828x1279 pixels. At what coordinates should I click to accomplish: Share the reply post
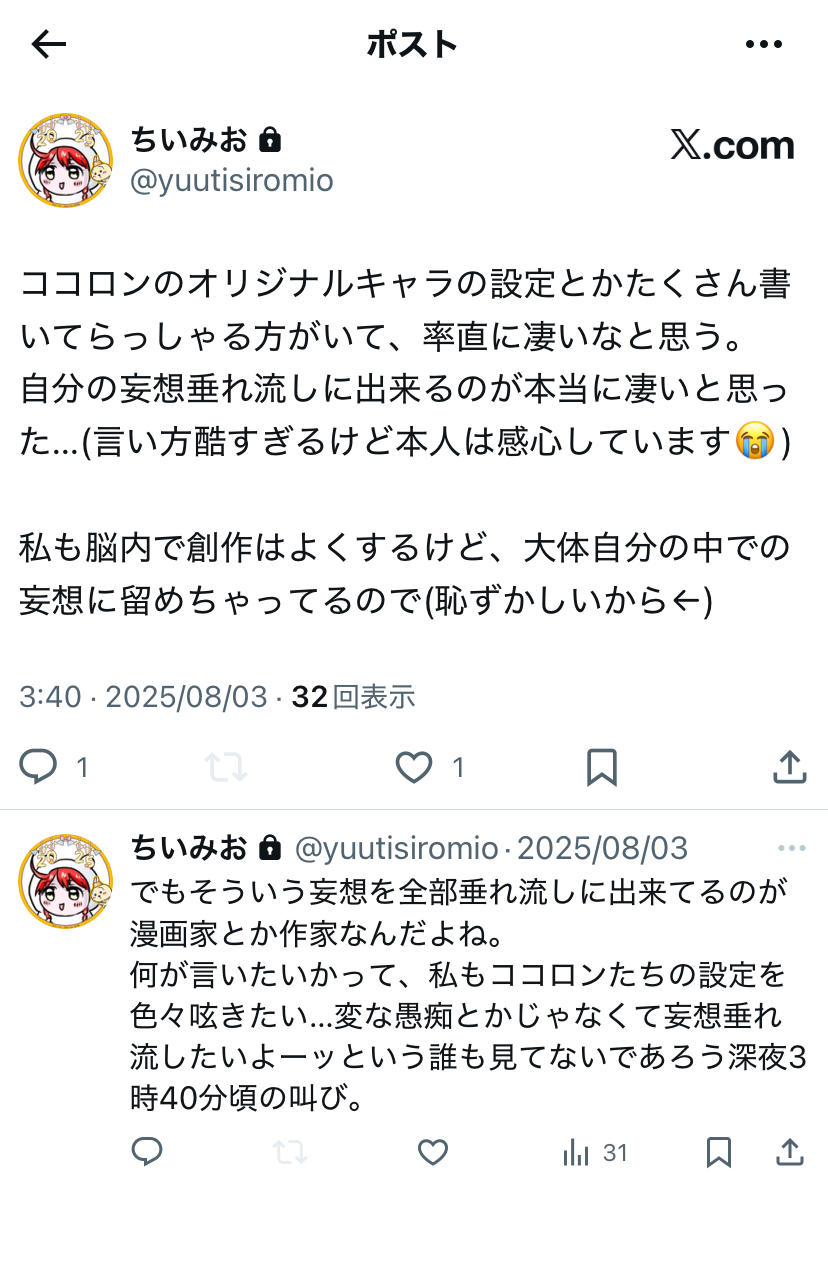coord(790,1153)
